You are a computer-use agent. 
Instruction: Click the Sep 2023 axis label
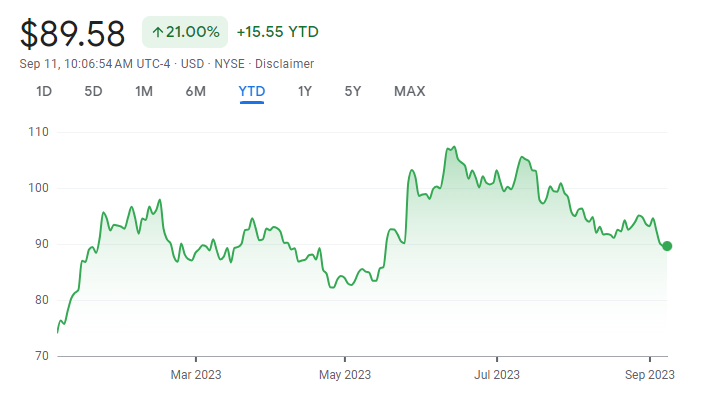click(650, 375)
